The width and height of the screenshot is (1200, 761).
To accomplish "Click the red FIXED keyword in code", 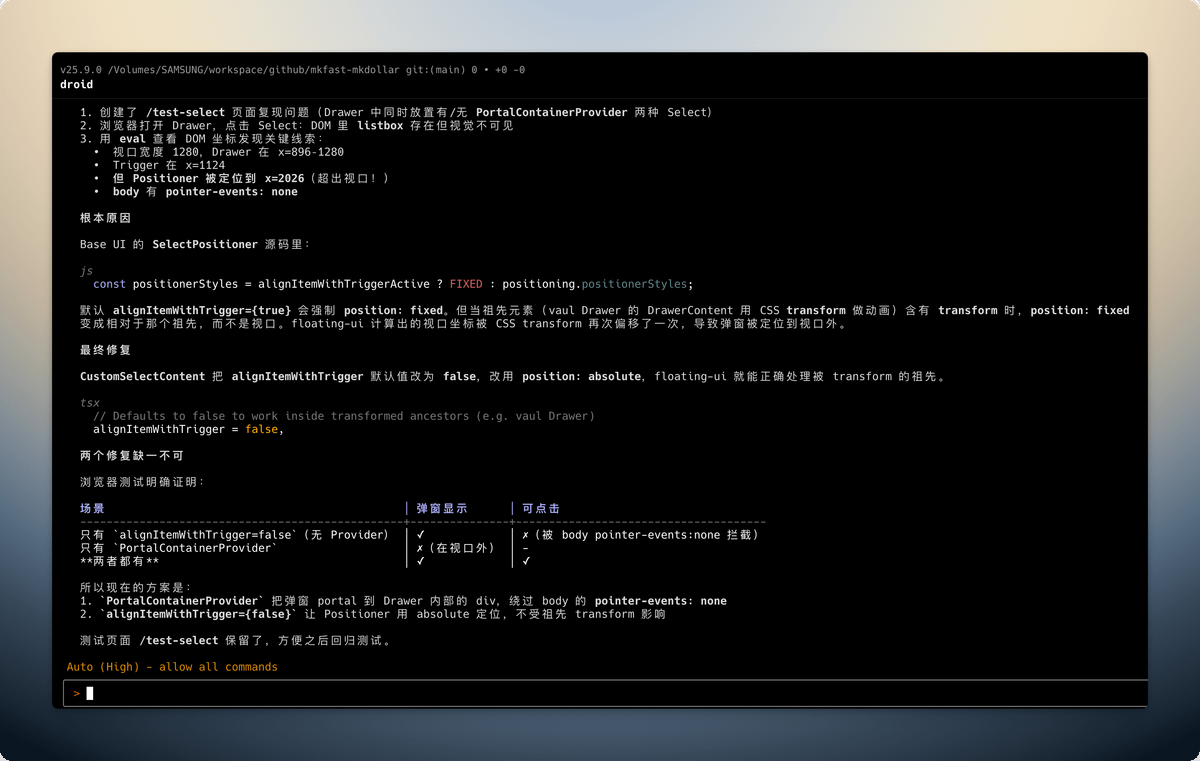I will coord(466,284).
